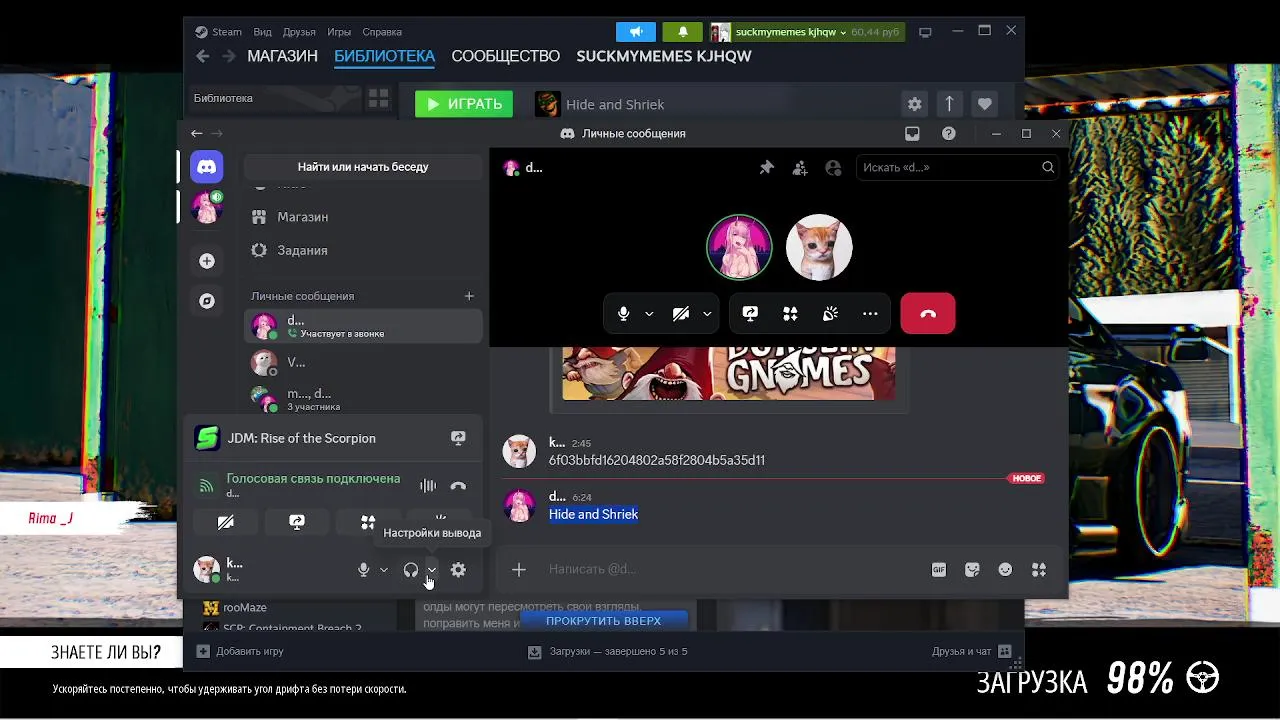
Task: Open more call options ellipsis
Action: (x=870, y=314)
